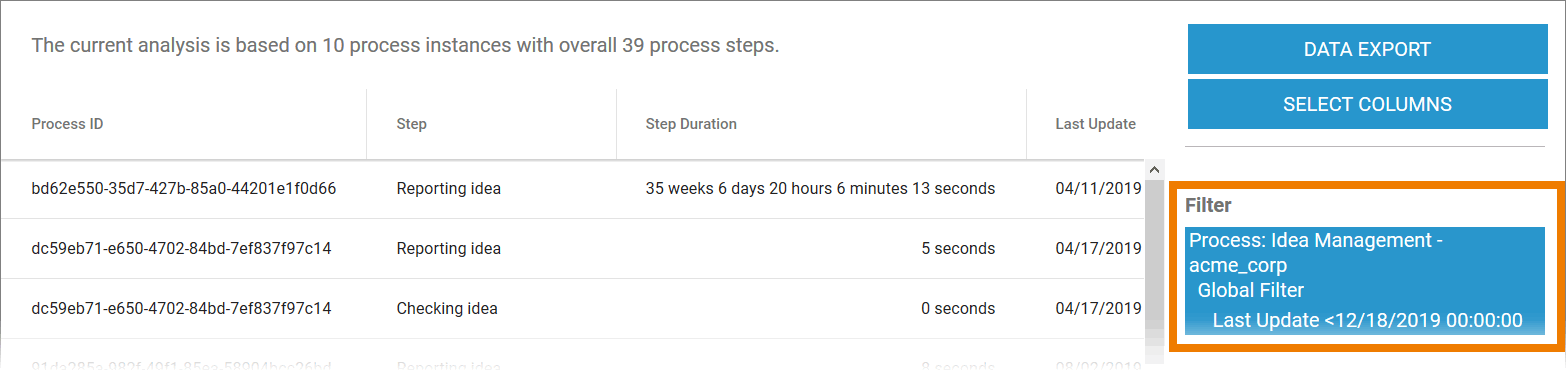Sort by Process ID column header
The height and width of the screenshot is (372, 1566).
pyautogui.click(x=68, y=124)
